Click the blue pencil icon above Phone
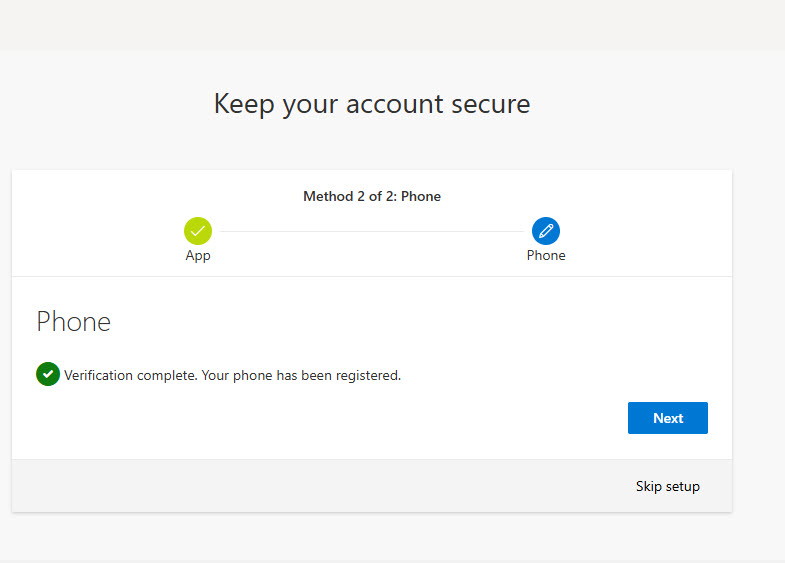The width and height of the screenshot is (785, 563). click(546, 231)
